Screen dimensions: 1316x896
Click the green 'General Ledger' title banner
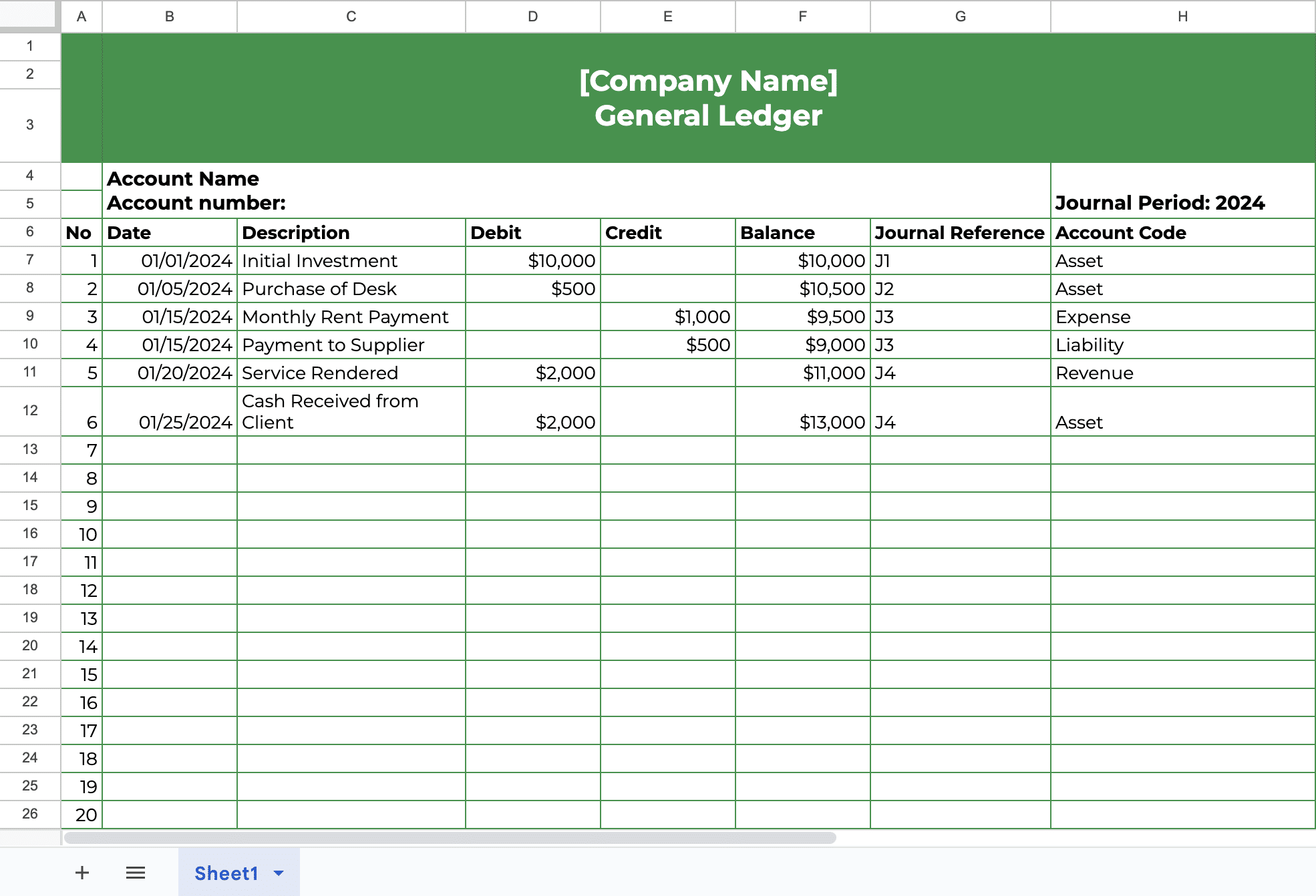[x=708, y=98]
